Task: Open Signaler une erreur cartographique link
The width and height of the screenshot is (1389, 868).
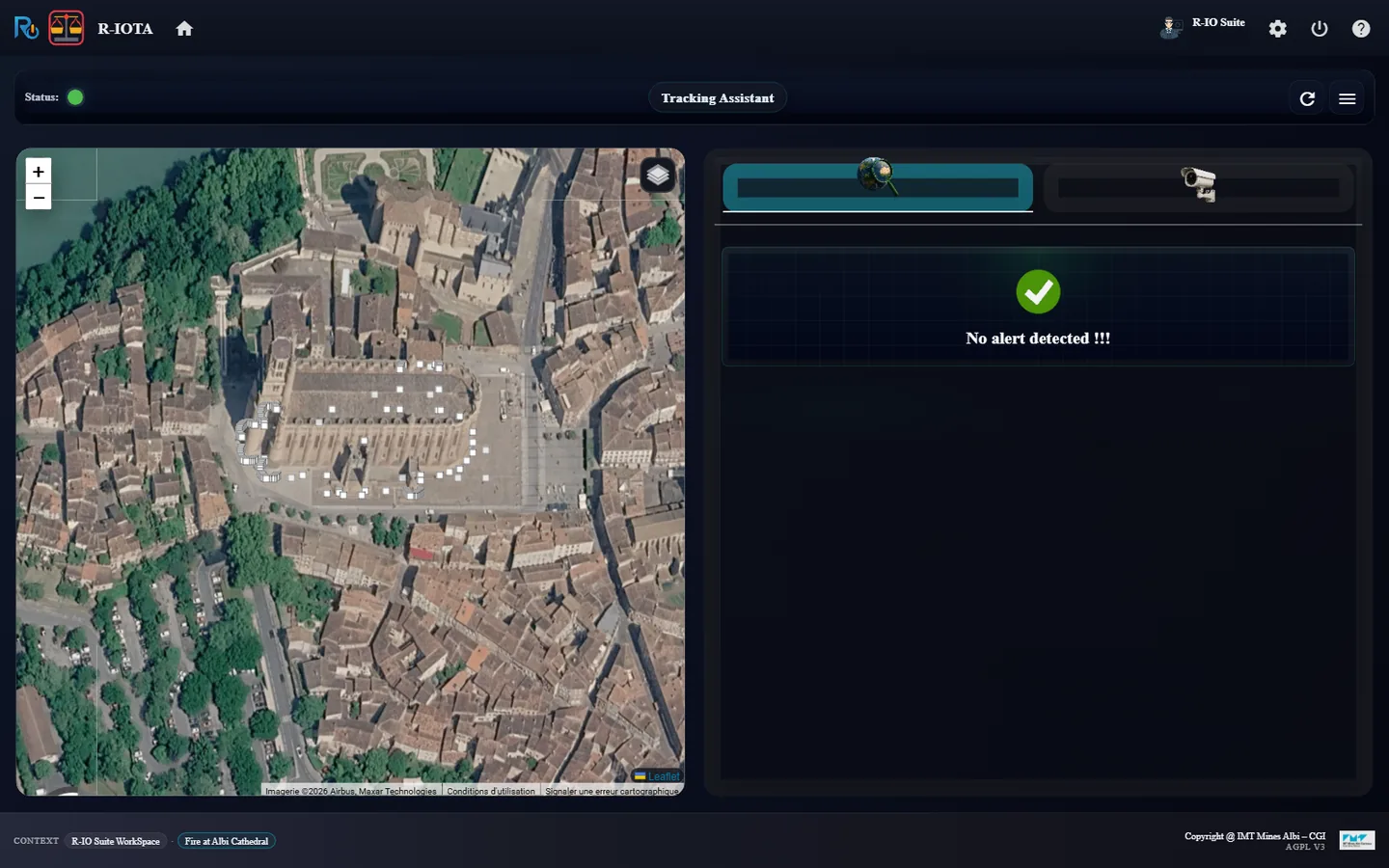Action: coord(612,791)
